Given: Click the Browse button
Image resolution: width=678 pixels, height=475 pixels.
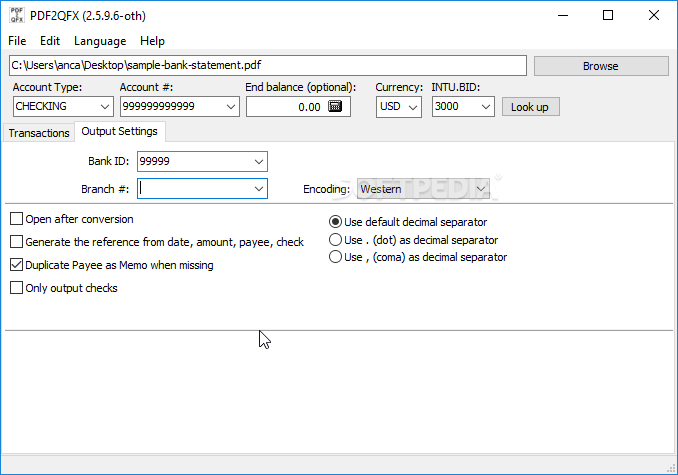Looking at the screenshot, I should pyautogui.click(x=600, y=66).
